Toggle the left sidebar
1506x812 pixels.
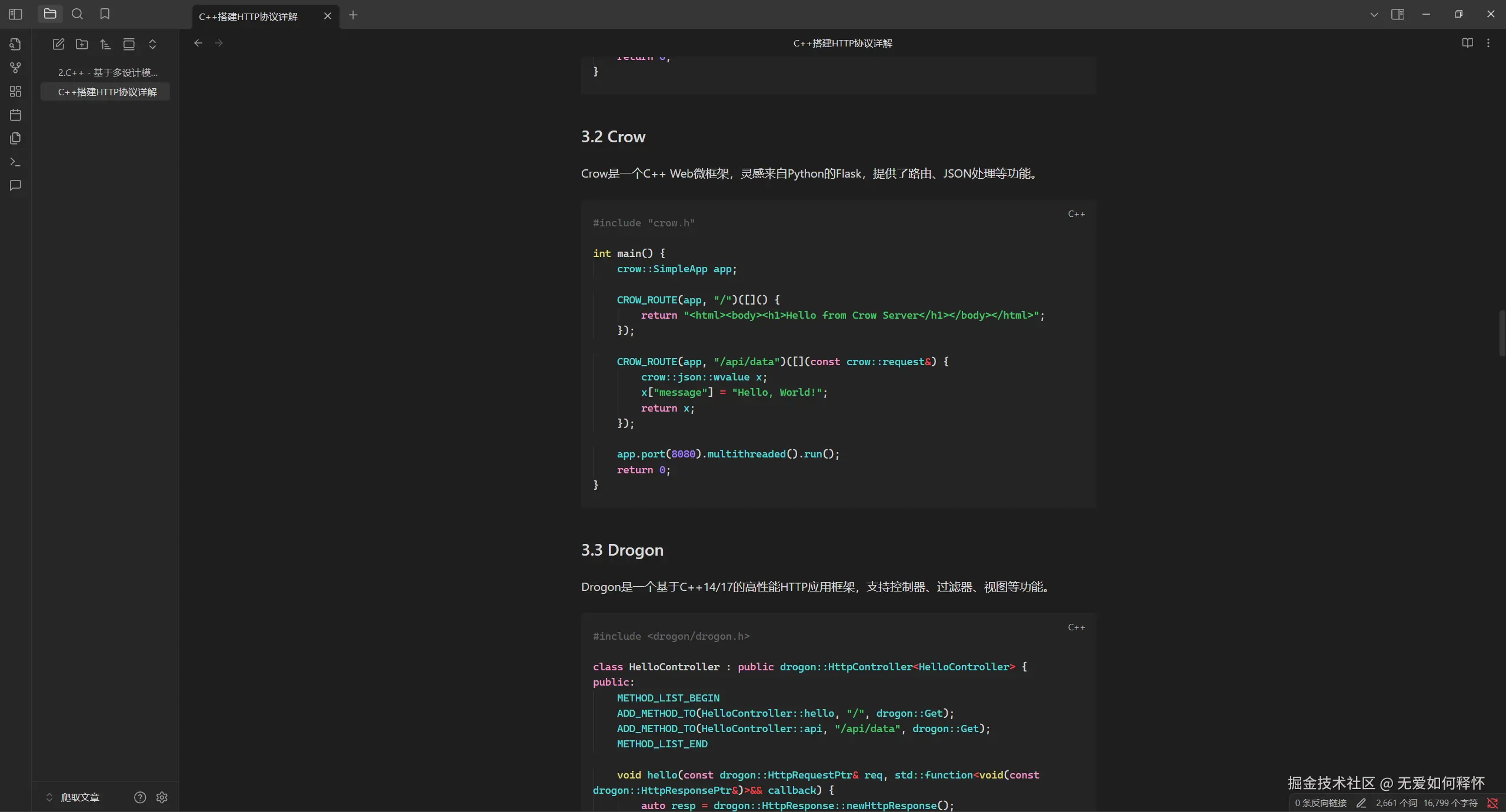coord(16,14)
